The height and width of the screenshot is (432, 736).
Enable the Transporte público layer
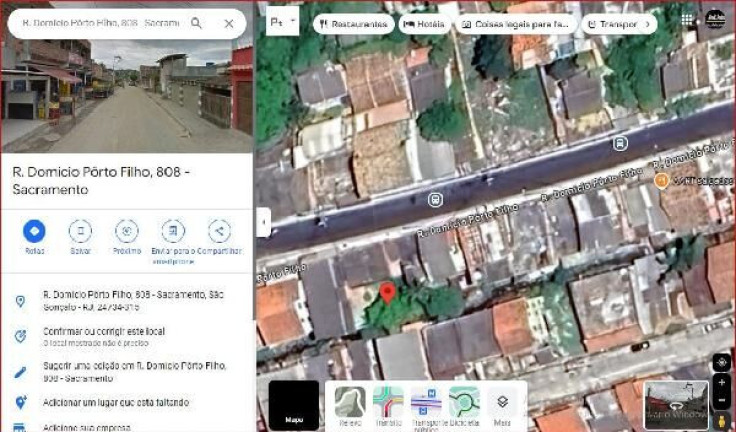point(426,407)
